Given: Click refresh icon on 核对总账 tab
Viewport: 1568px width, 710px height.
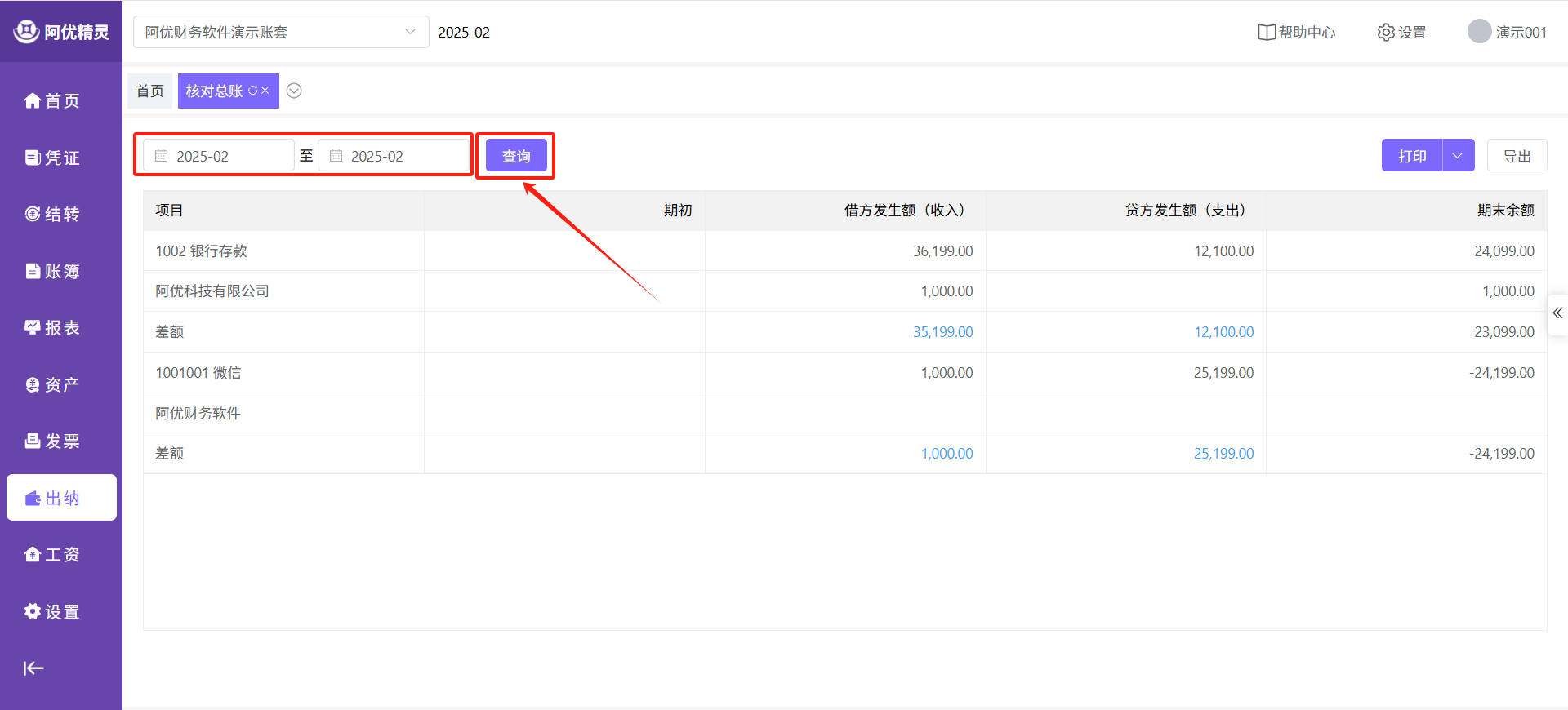Looking at the screenshot, I should point(252,91).
